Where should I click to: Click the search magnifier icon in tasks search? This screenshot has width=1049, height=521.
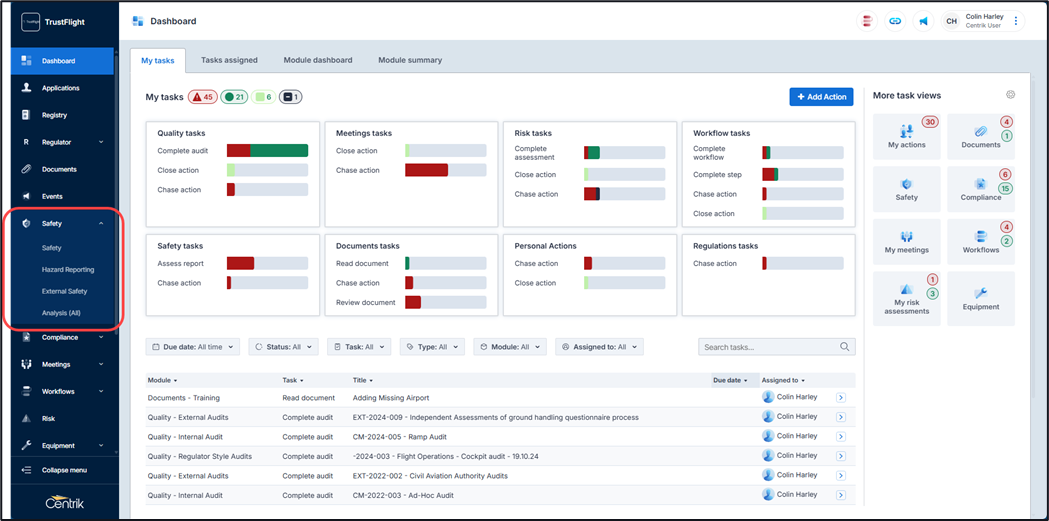click(x=846, y=347)
